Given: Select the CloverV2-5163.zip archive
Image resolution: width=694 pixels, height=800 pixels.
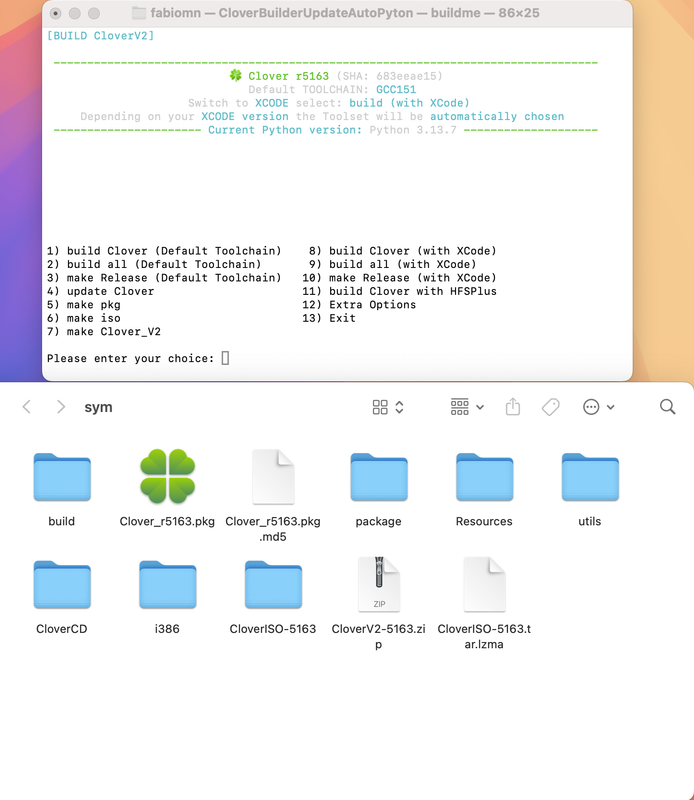Looking at the screenshot, I should point(379,584).
